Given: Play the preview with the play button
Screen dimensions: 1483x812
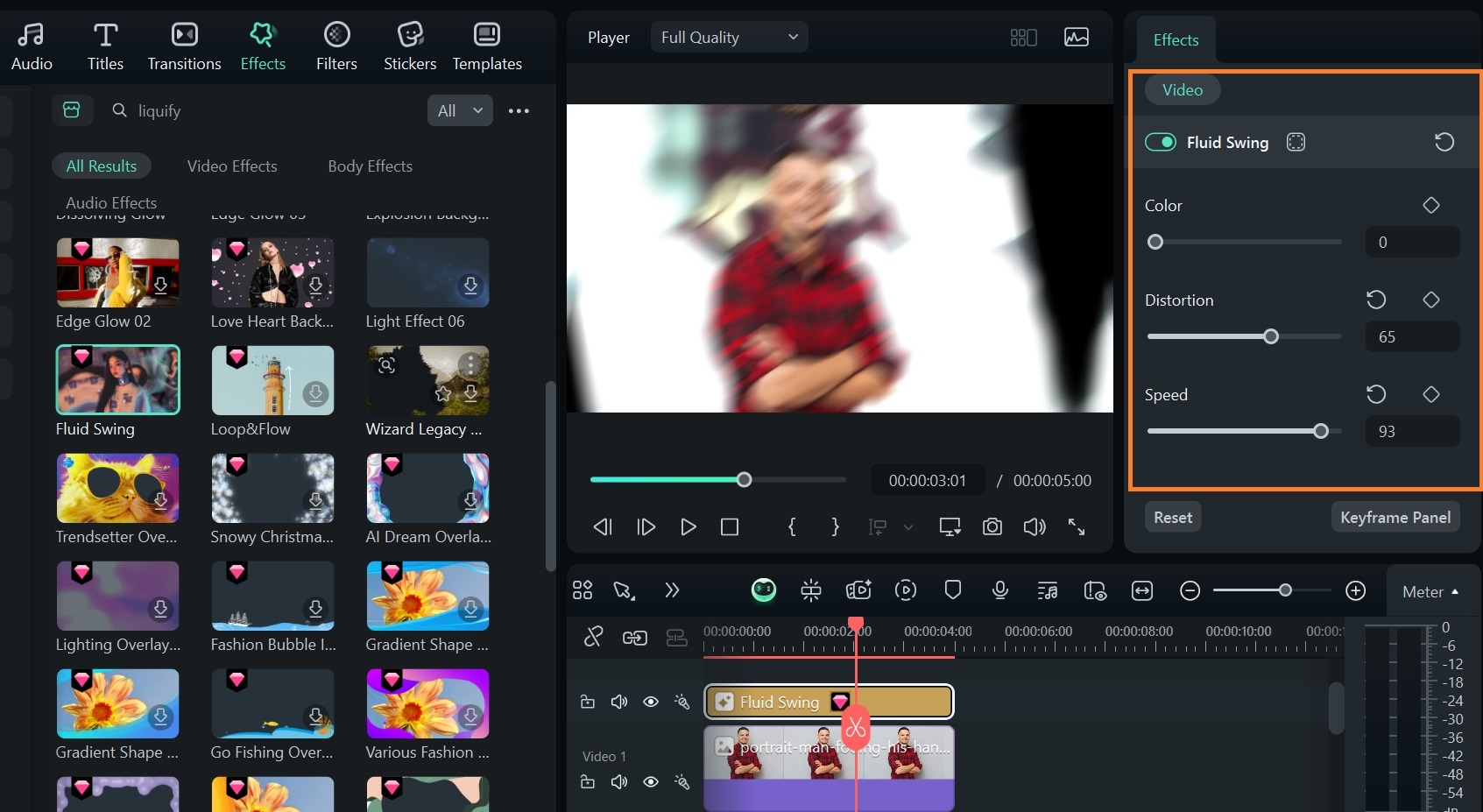Looking at the screenshot, I should [x=689, y=526].
